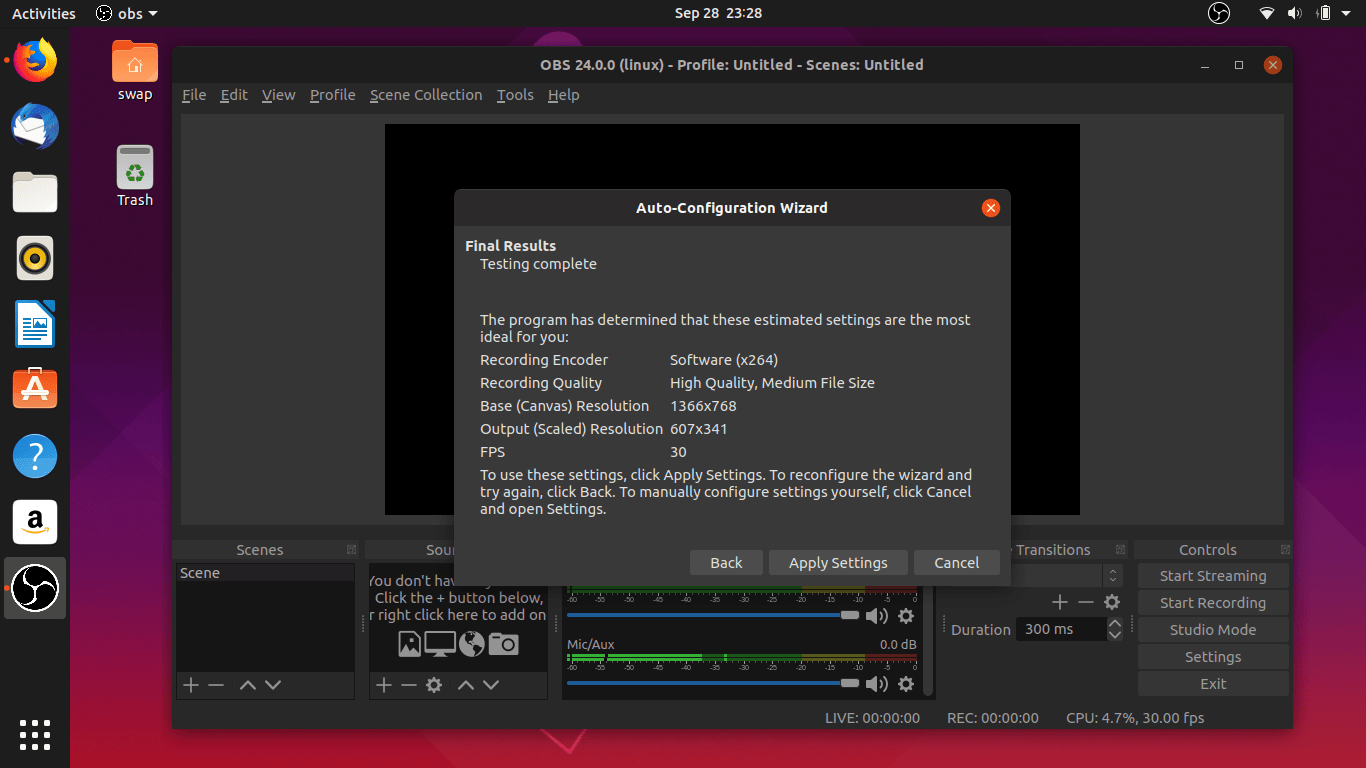Add a new scene with the plus icon
Screen dimensions: 1366x768
[190, 685]
